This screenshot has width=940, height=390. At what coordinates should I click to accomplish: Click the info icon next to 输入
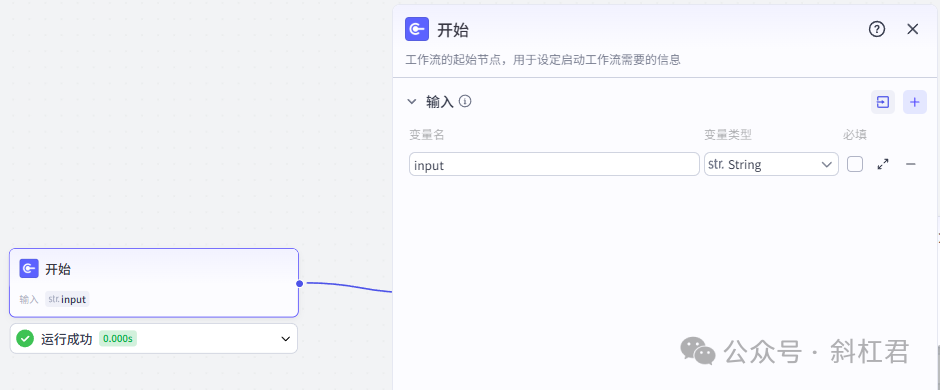(465, 101)
